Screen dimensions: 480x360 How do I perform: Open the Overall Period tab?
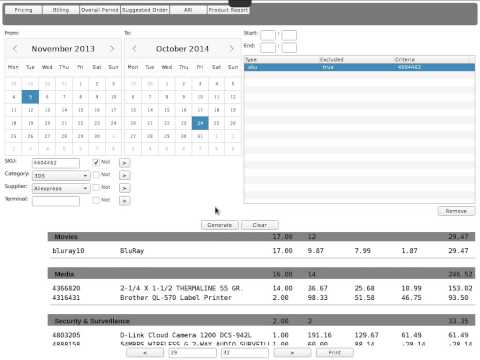[100, 10]
